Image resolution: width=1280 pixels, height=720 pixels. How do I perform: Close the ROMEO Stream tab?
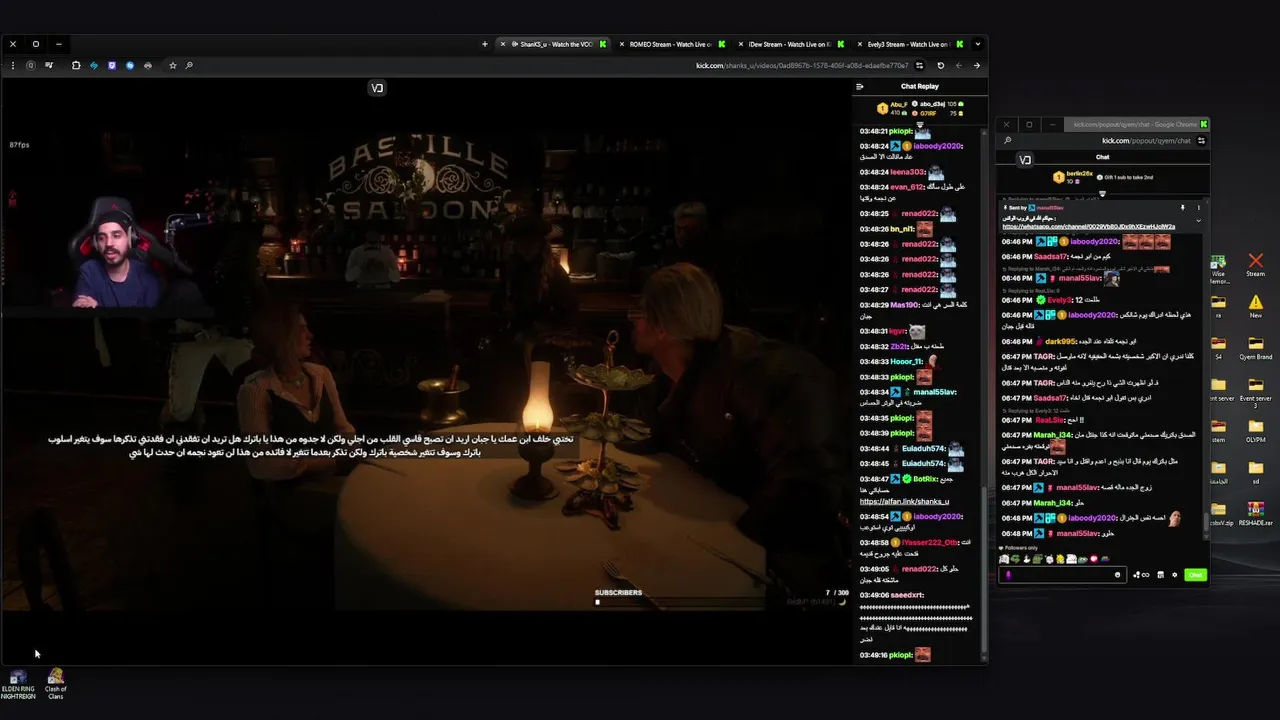coord(621,44)
